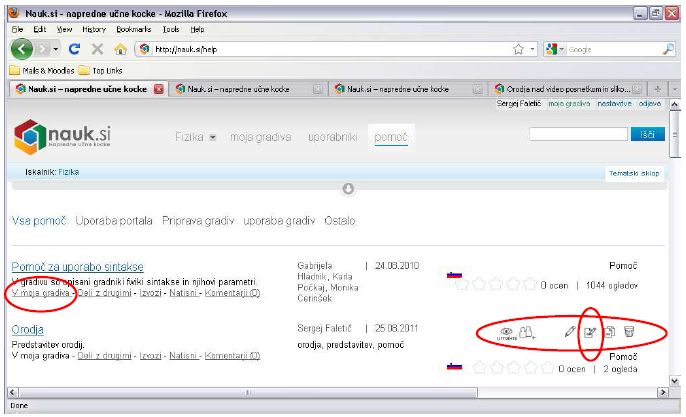The height and width of the screenshot is (417, 686).
Task: Click the pencil edit icon for Orodja
Action: click(569, 331)
